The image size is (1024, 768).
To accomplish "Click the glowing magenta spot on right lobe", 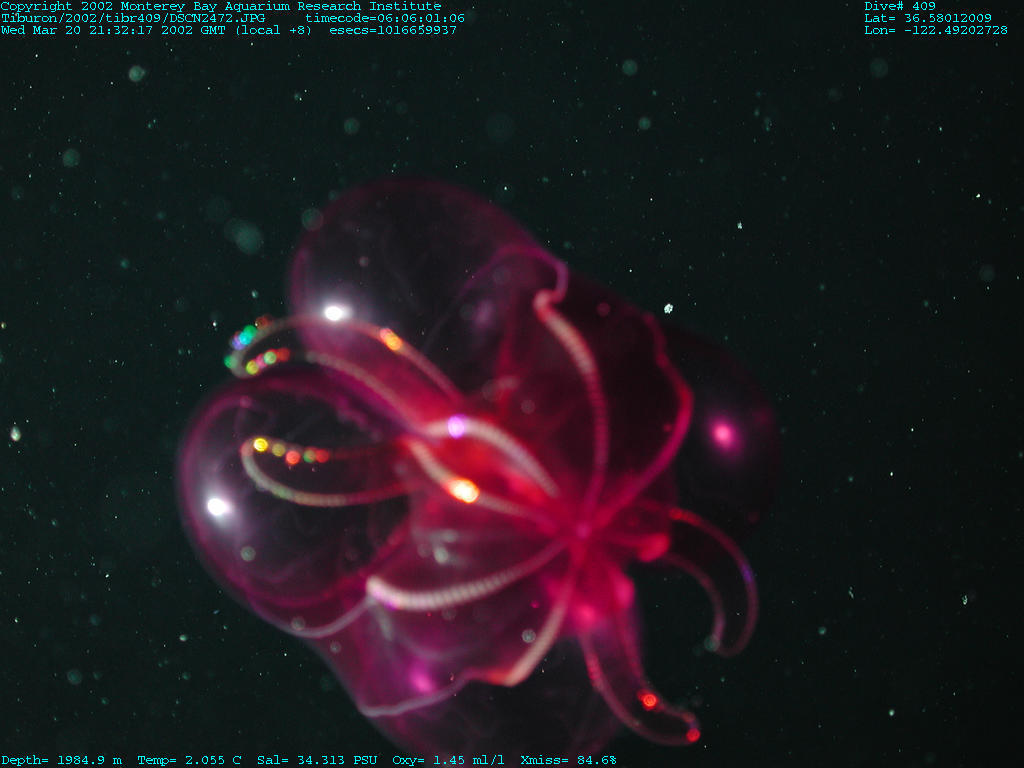I will pos(722,434).
